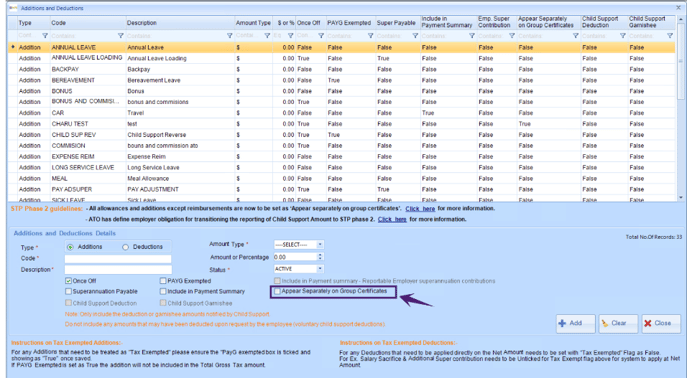Sort by Amount Type column header
The image size is (687, 378).
pyautogui.click(x=253, y=23)
